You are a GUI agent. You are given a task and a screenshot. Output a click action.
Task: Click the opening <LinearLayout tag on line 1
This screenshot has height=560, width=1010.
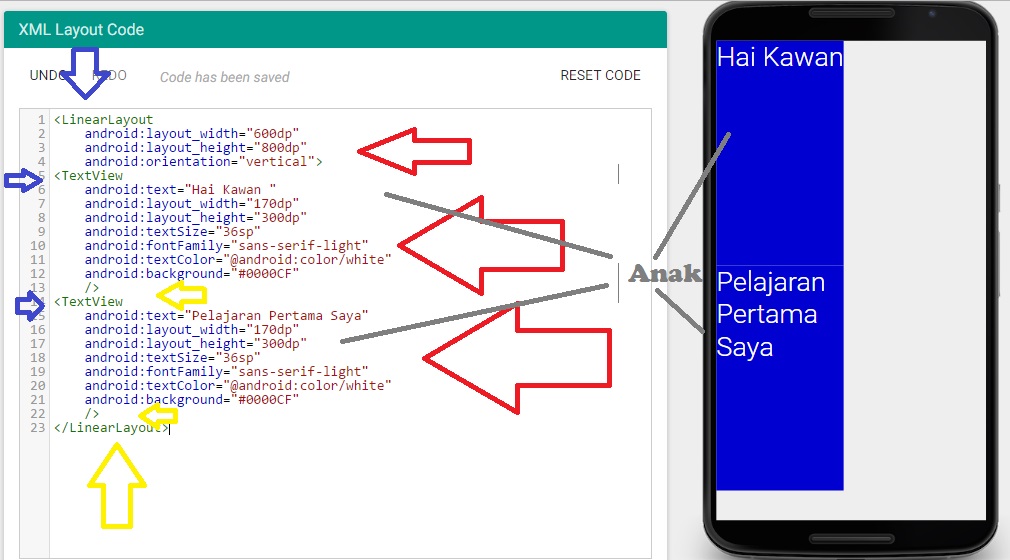[x=104, y=120]
